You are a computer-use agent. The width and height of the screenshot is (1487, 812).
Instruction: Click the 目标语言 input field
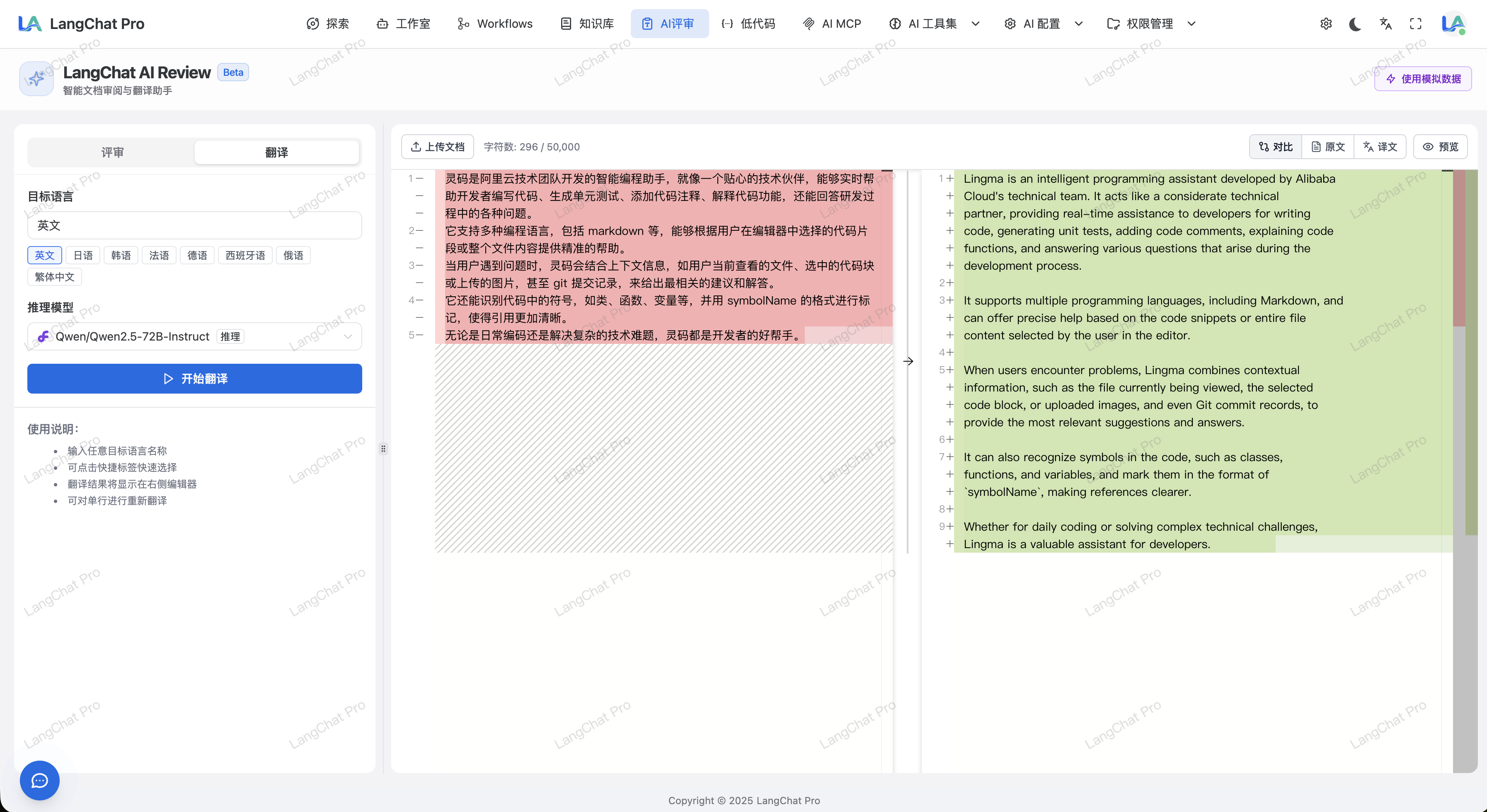194,225
